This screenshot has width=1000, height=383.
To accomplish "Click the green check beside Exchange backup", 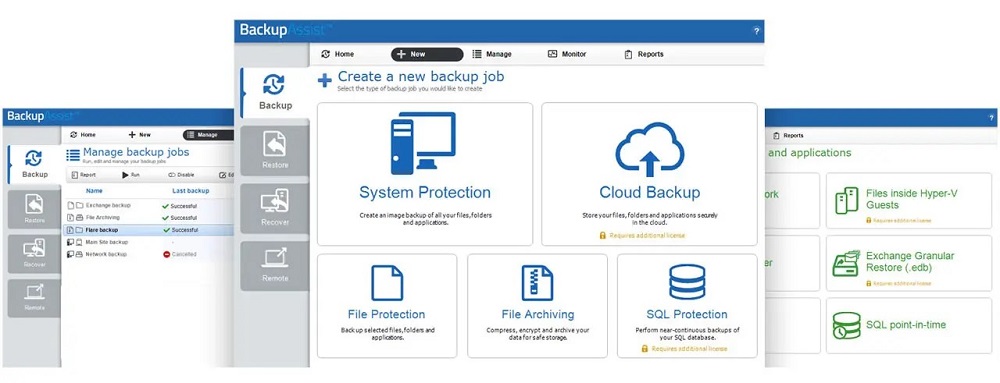I will point(166,206).
